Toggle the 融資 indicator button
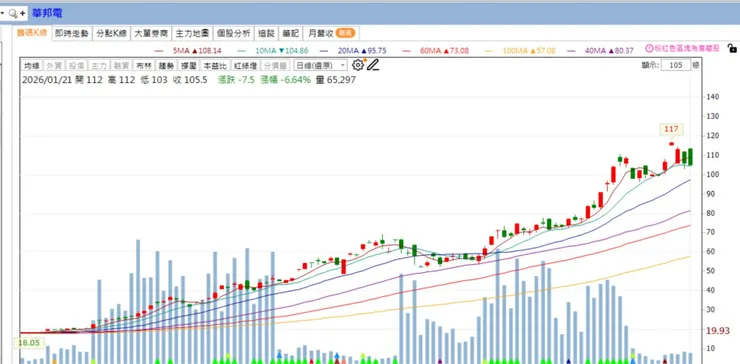 pos(121,66)
